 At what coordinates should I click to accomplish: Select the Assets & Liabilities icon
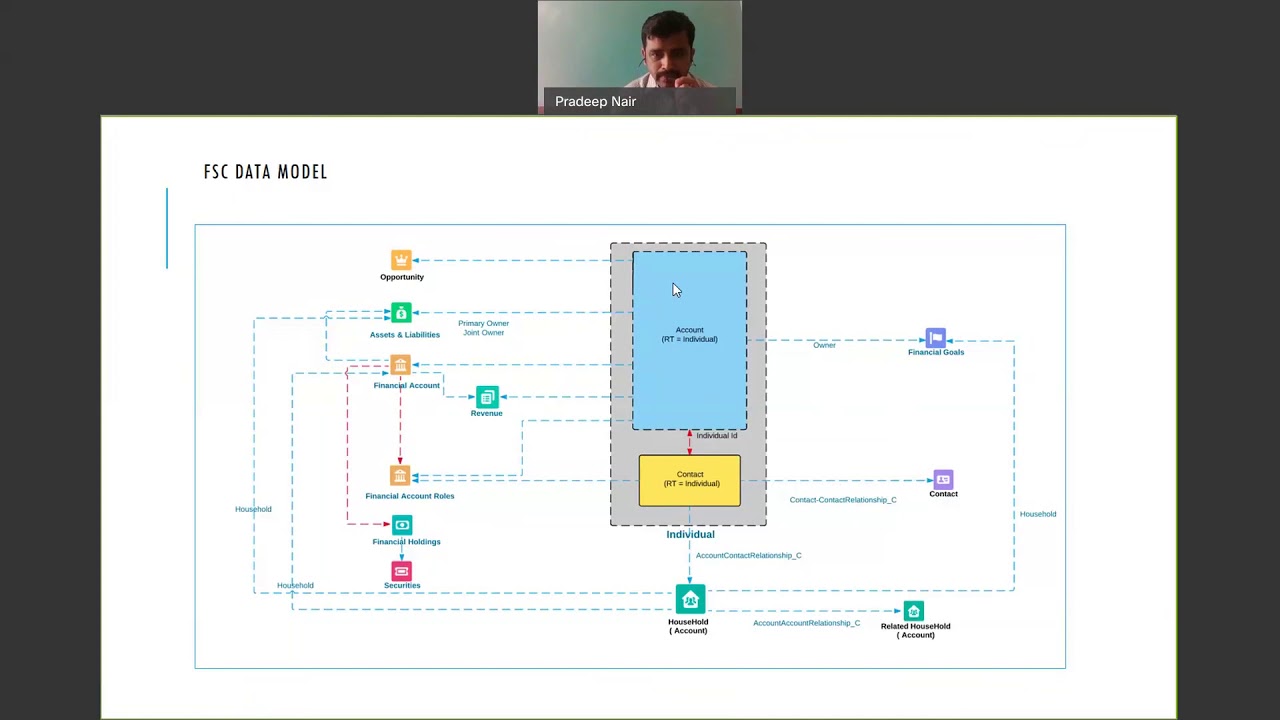pos(401,314)
